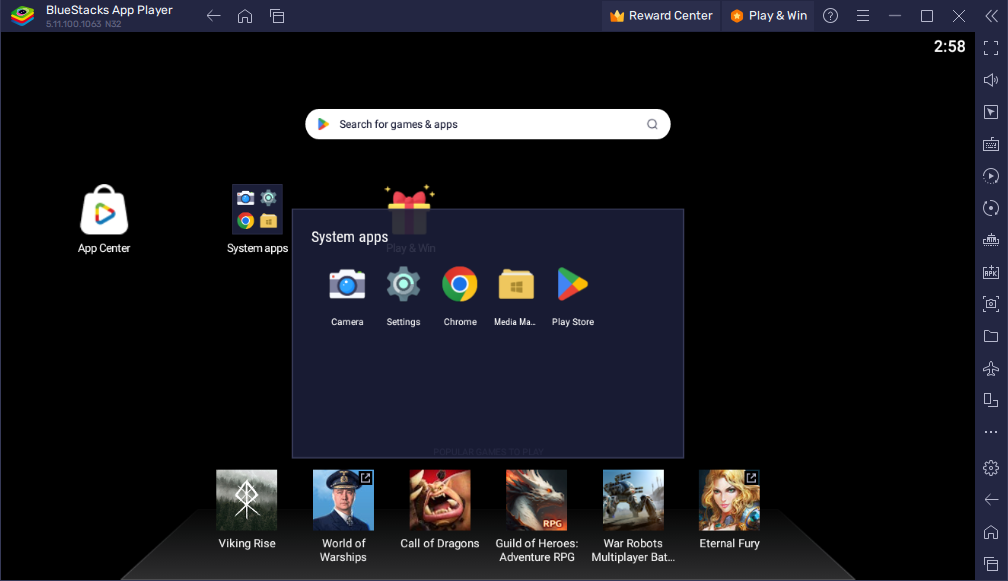
Task: Click the sidebar back arrow at bottom
Action: pyautogui.click(x=991, y=499)
